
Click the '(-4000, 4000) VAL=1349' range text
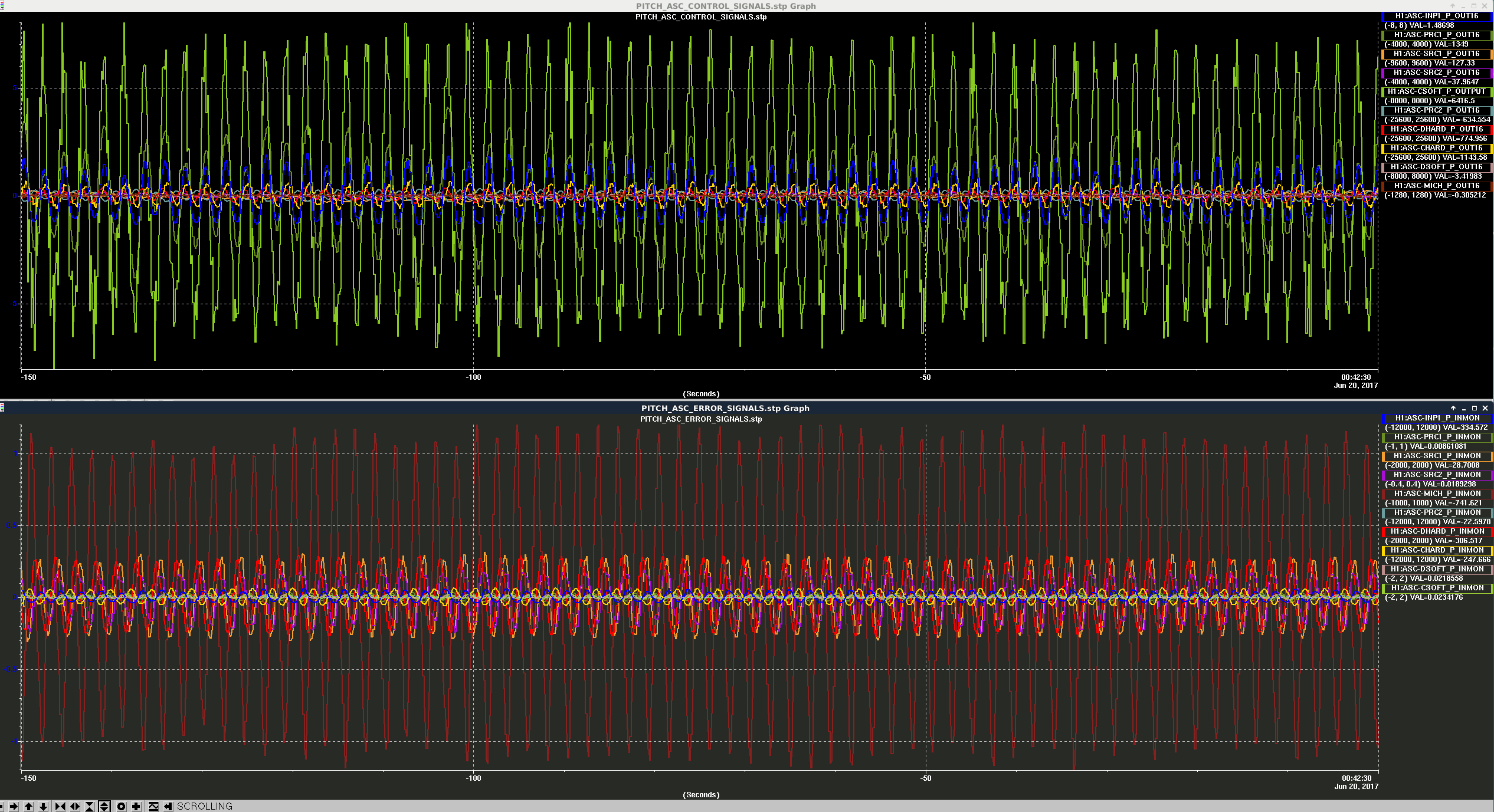(x=1426, y=44)
